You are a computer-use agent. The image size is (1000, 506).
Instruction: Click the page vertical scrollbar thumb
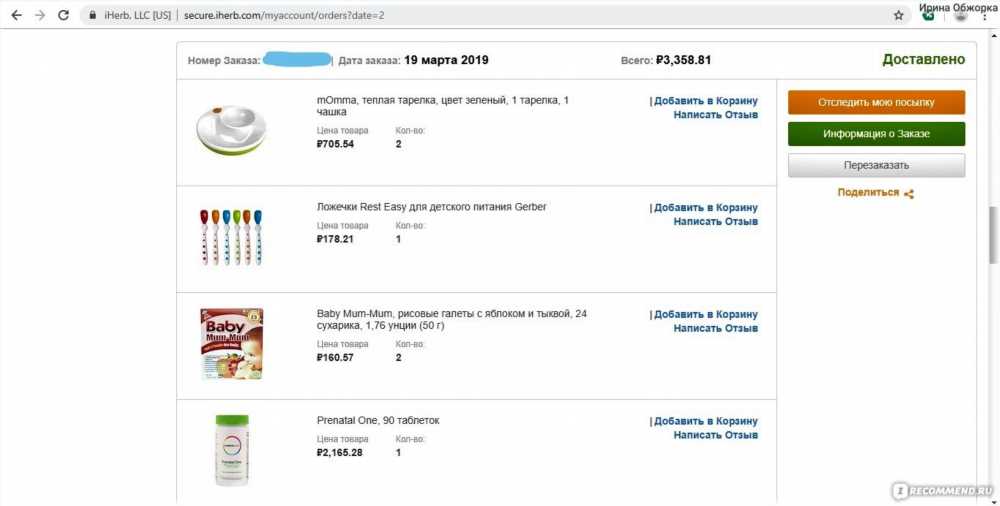tap(994, 235)
